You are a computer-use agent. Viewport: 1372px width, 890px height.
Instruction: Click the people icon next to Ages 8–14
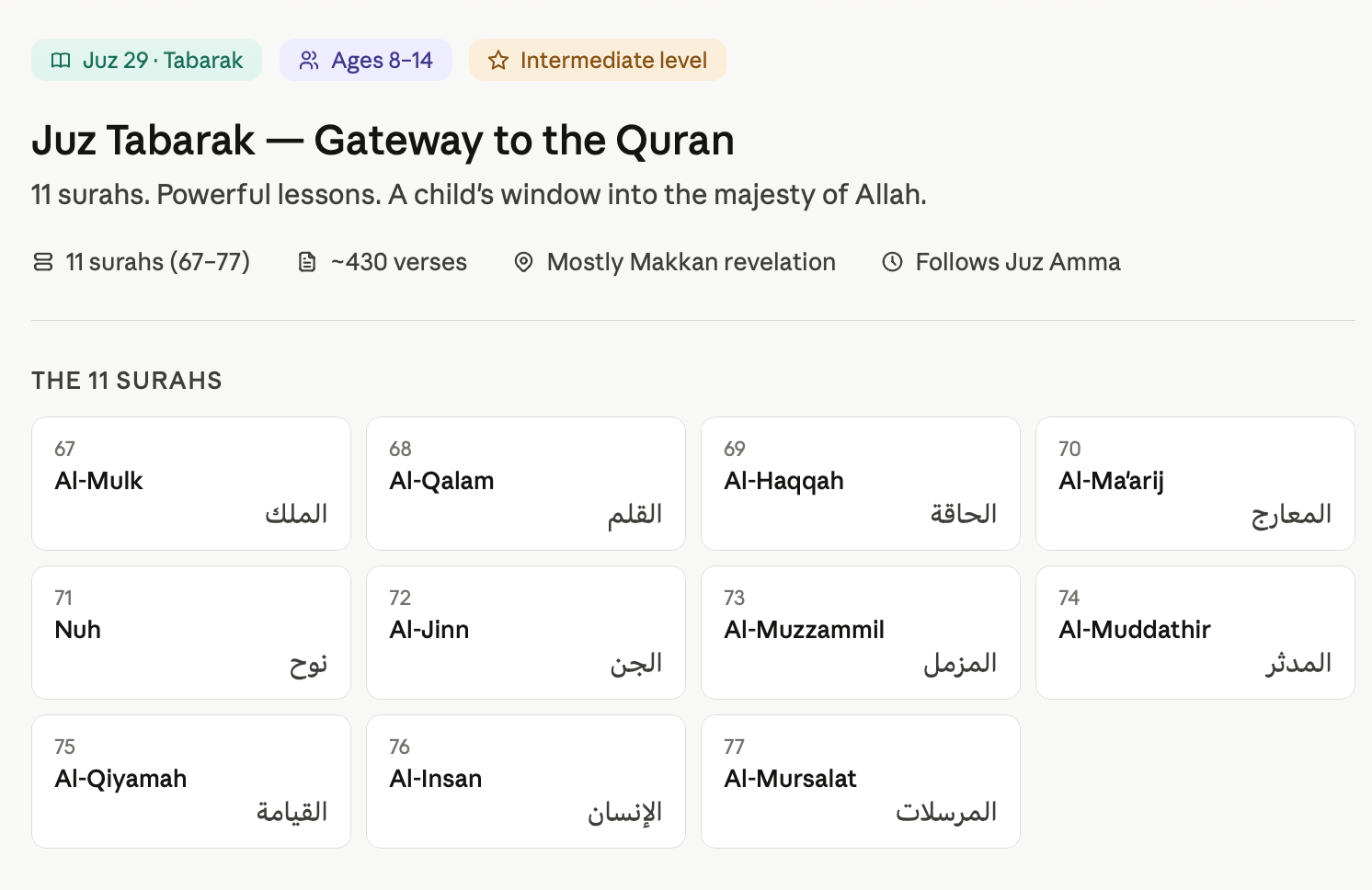point(309,61)
